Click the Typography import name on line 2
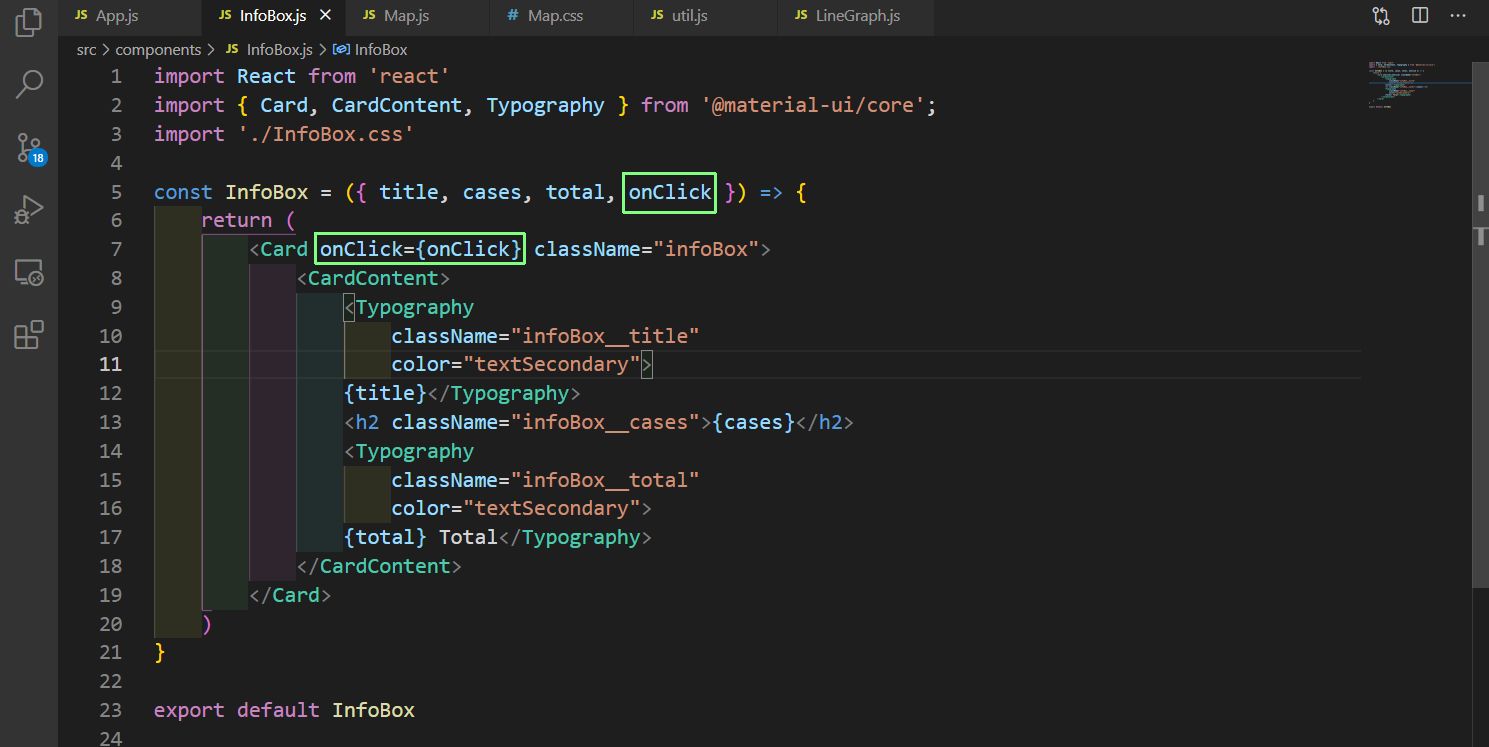Viewport: 1489px width, 747px height. [546, 105]
